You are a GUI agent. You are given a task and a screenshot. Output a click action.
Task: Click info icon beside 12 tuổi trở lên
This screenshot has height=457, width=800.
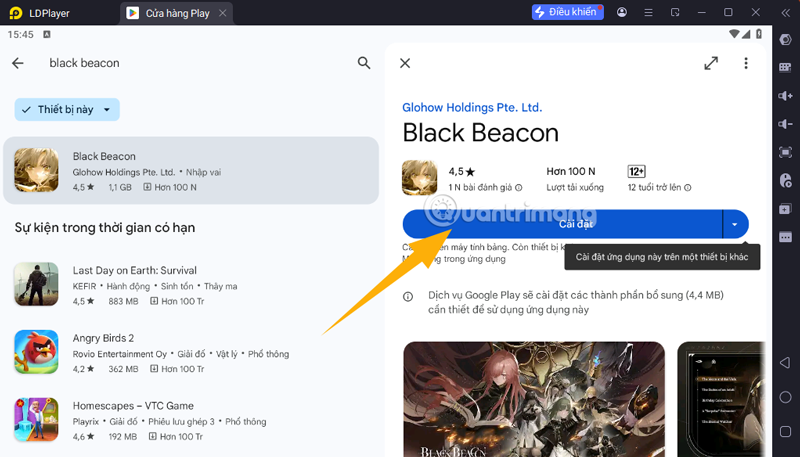[688, 188]
